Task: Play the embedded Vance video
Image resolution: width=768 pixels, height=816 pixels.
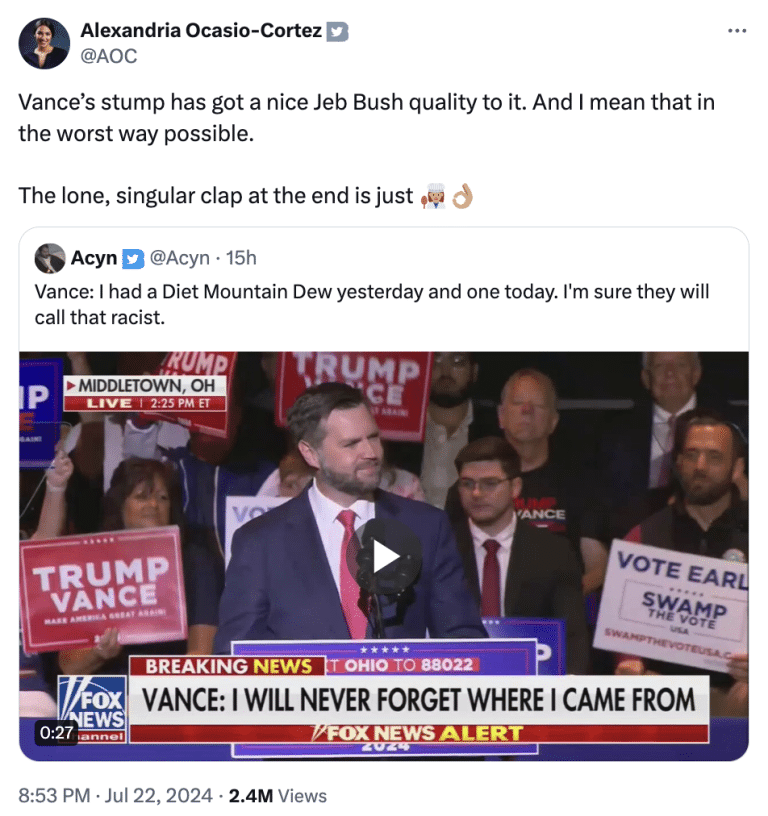Action: click(385, 556)
